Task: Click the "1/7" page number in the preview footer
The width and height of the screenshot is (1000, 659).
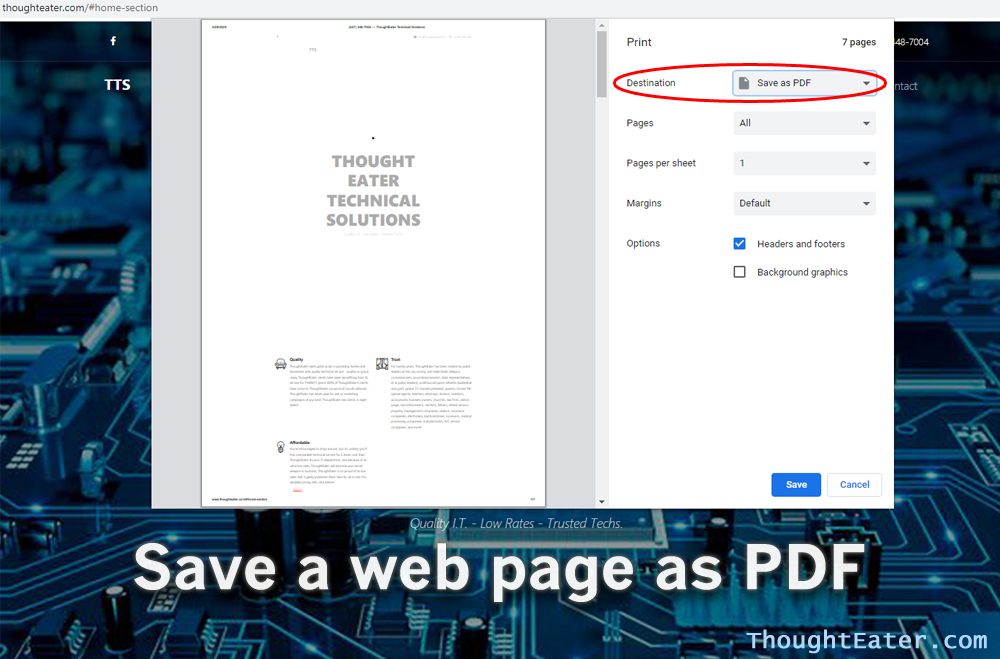Action: [533, 500]
